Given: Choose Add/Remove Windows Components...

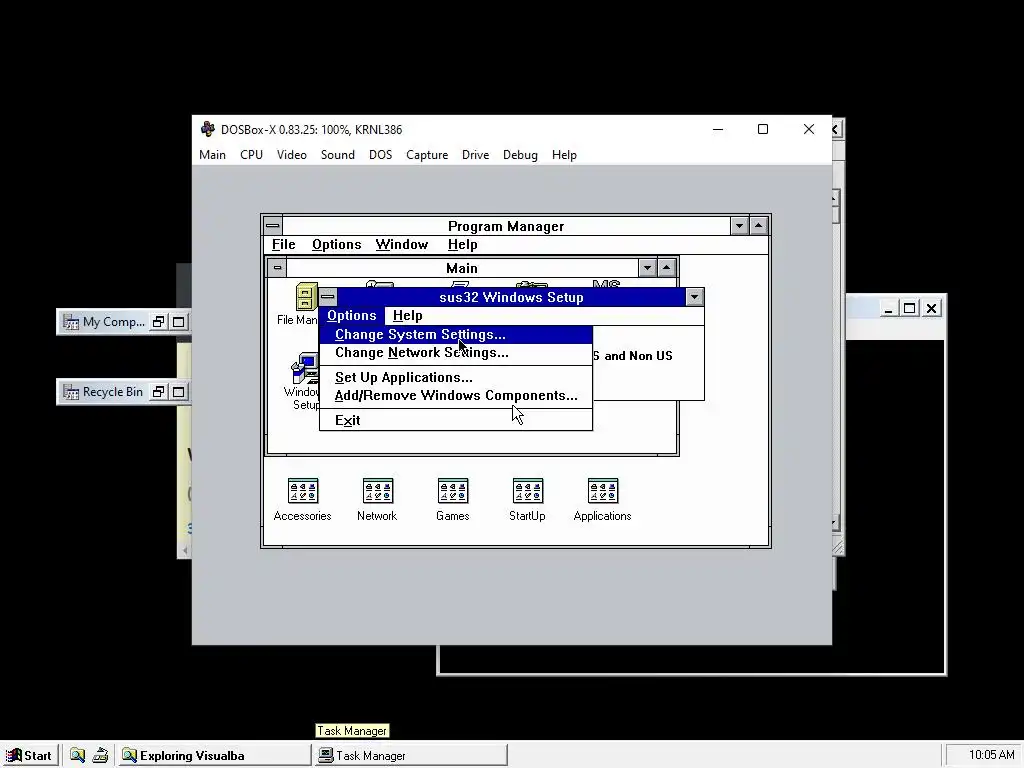Looking at the screenshot, I should click(456, 396).
